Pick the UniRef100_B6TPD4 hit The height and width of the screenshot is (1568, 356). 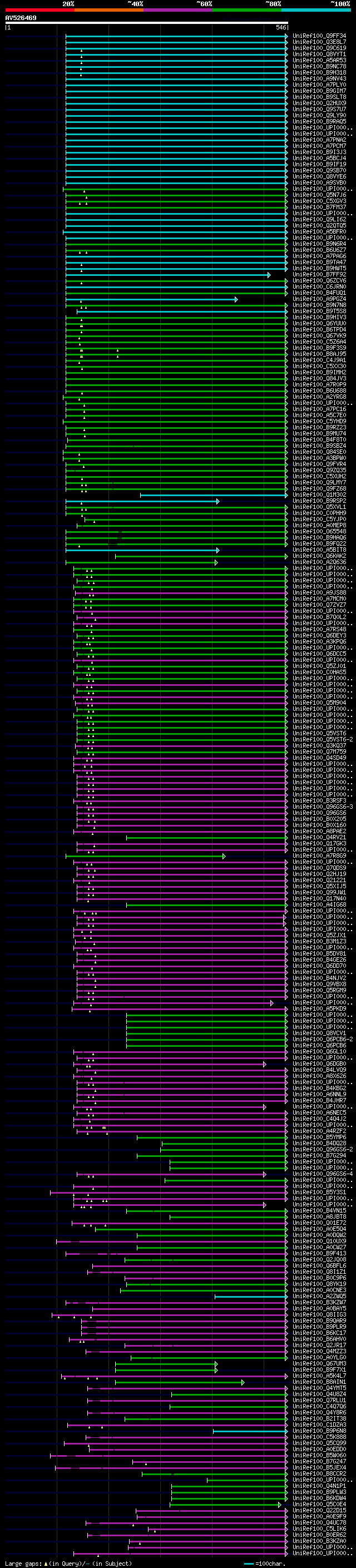(319, 329)
